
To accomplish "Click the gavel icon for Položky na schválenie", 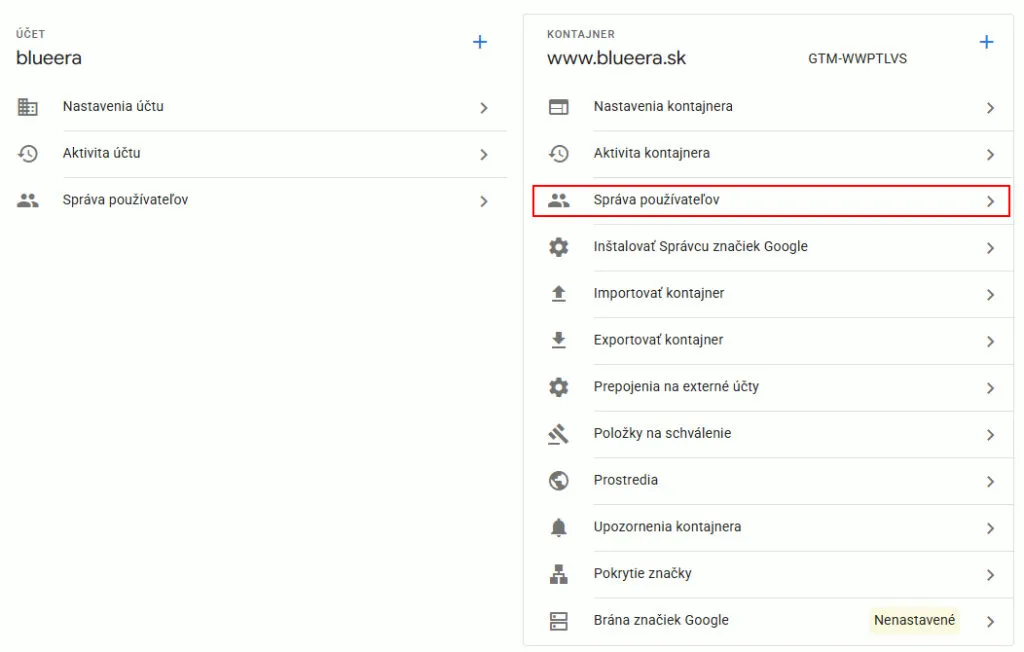I will point(559,434).
